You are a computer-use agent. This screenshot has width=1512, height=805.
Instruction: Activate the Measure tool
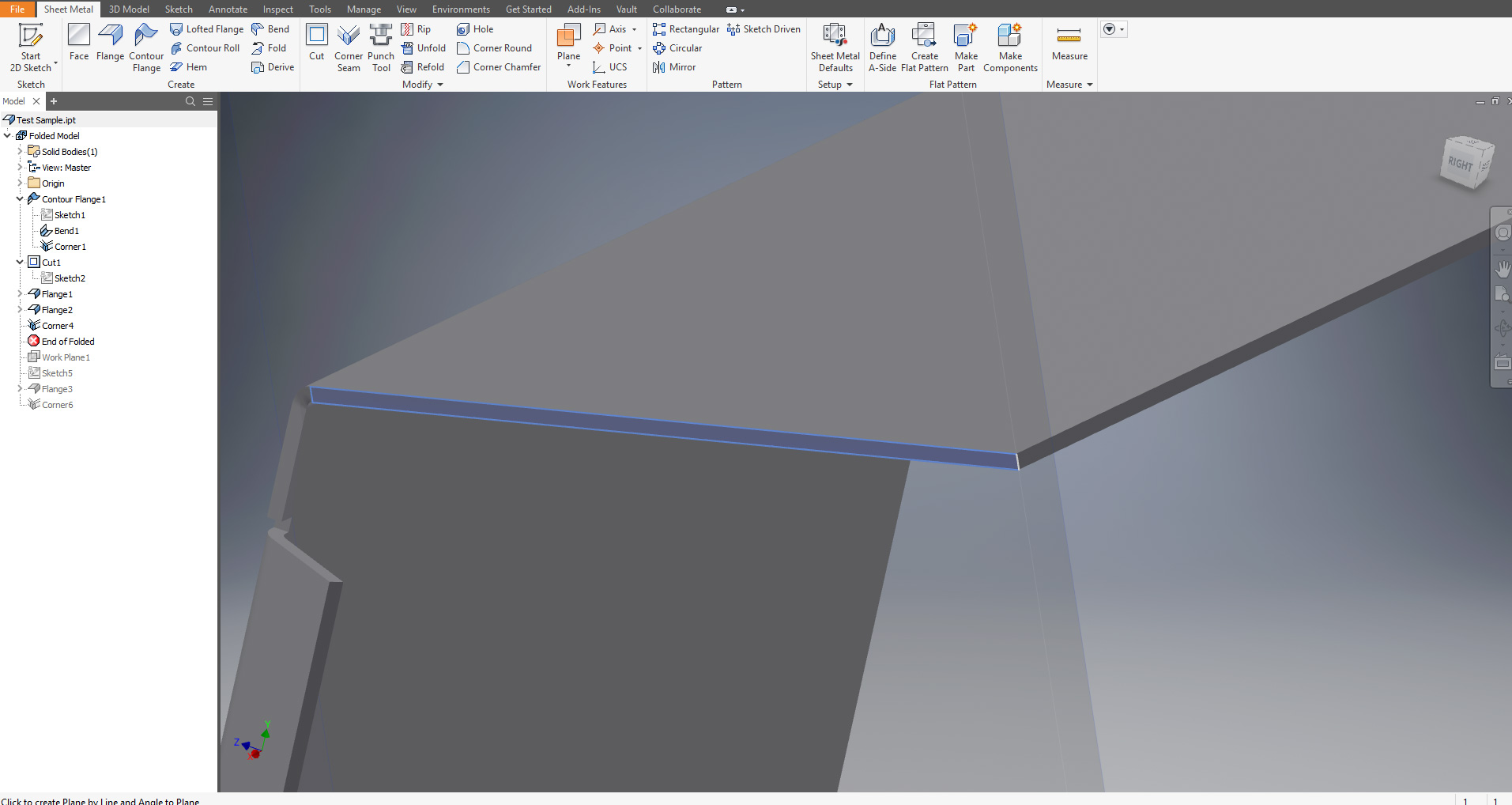point(1069,43)
